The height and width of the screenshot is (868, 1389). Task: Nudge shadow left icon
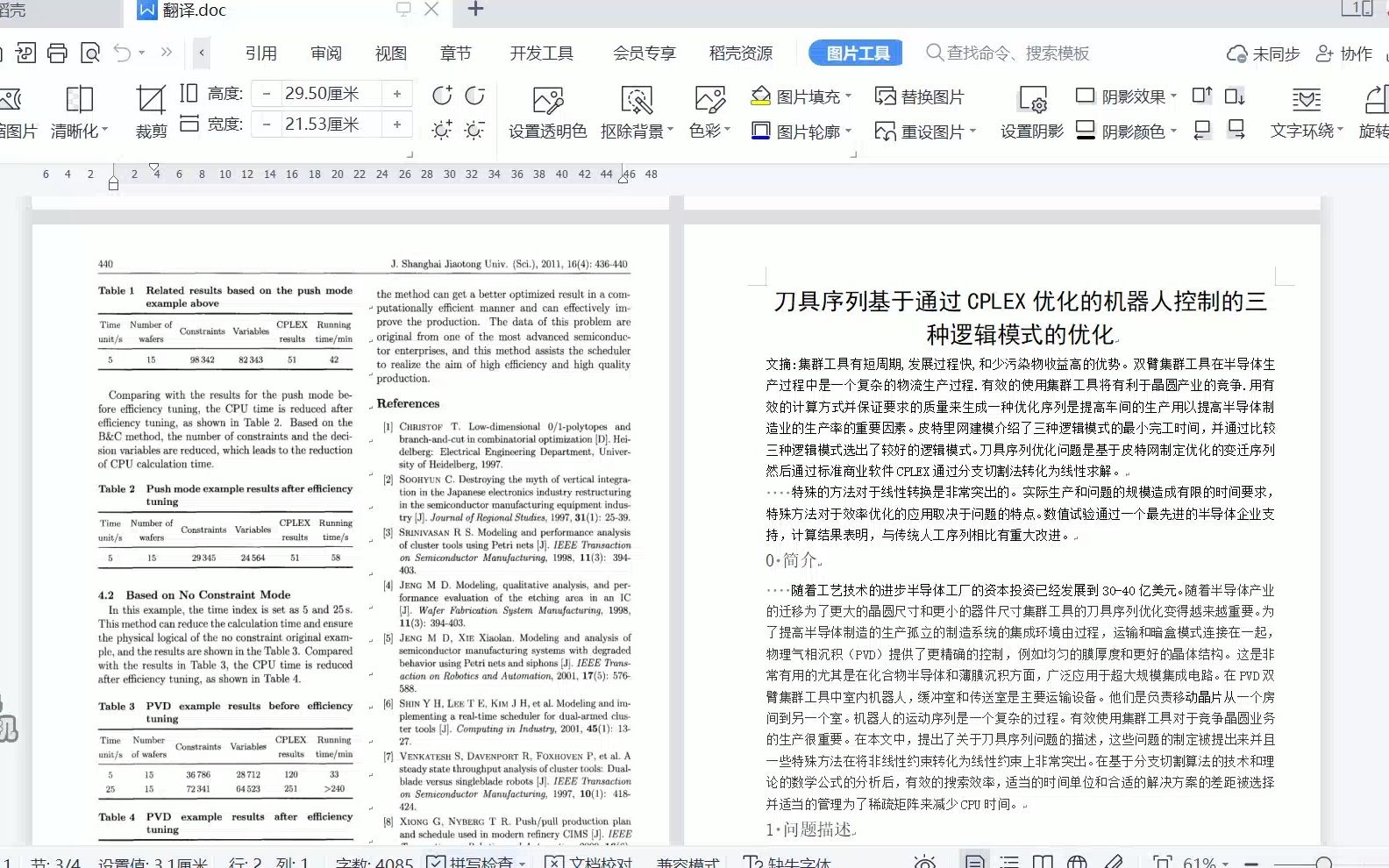pyautogui.click(x=1201, y=131)
